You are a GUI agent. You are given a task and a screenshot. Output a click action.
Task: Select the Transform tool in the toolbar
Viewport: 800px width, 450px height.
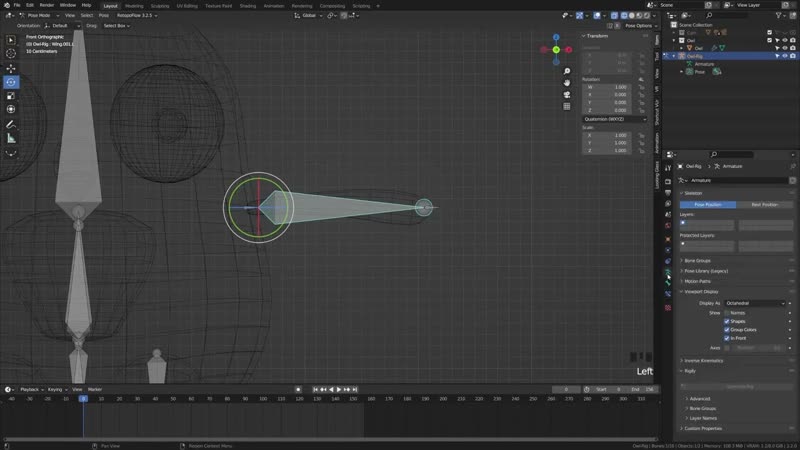11,109
